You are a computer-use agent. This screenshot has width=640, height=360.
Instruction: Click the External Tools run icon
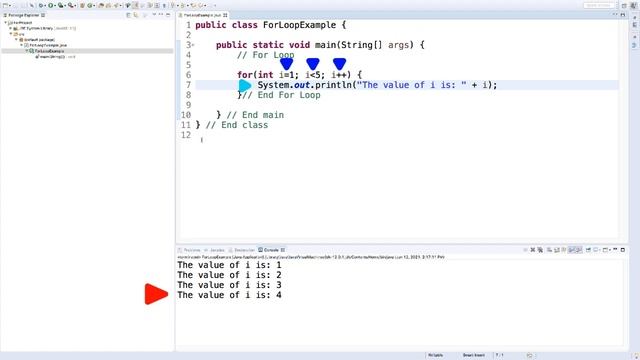coord(71,5)
